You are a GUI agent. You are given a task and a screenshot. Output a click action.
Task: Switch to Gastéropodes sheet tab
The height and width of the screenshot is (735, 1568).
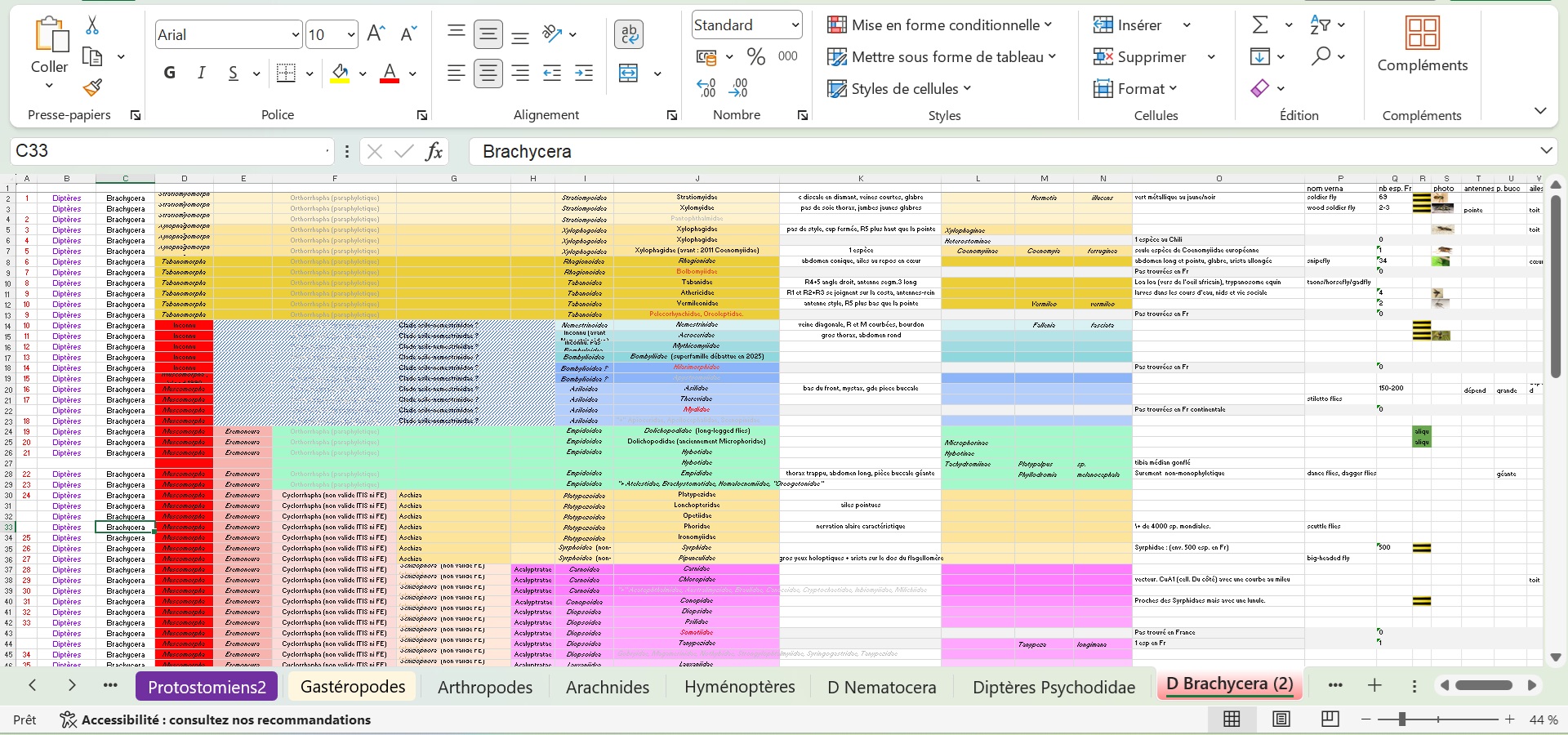tap(353, 687)
